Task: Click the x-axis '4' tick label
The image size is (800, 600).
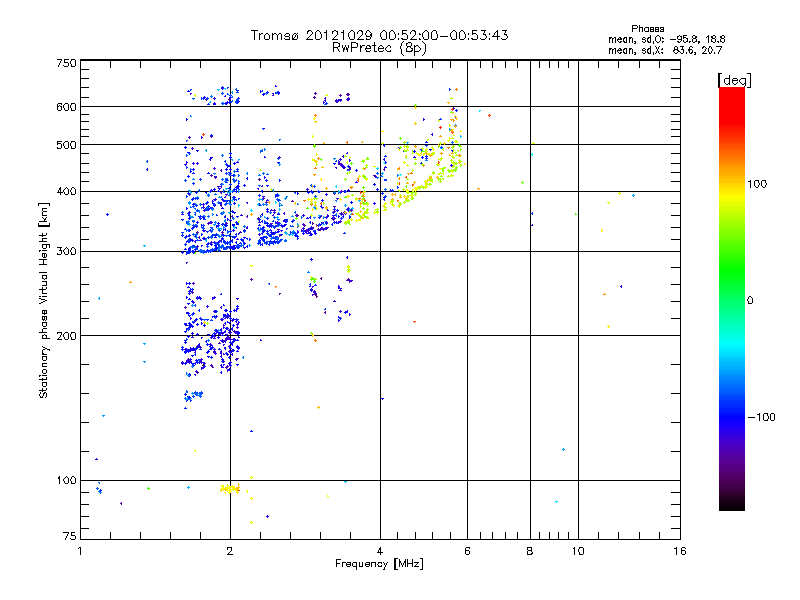Action: (380, 551)
